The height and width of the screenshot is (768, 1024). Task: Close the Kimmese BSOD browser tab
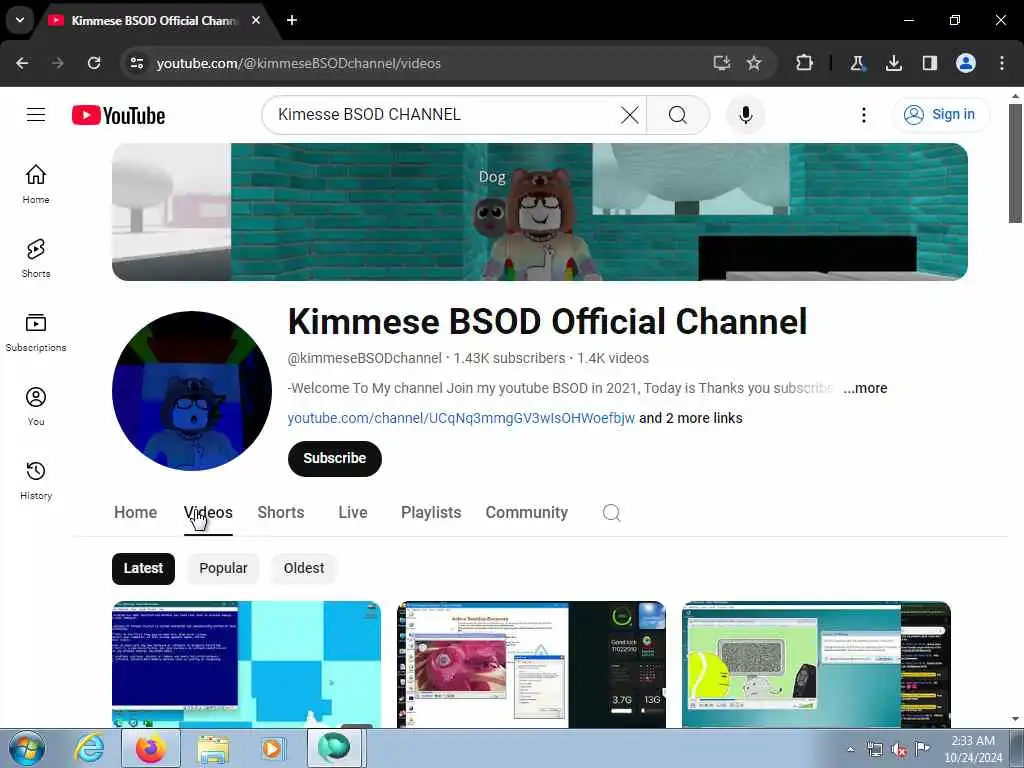click(x=256, y=20)
